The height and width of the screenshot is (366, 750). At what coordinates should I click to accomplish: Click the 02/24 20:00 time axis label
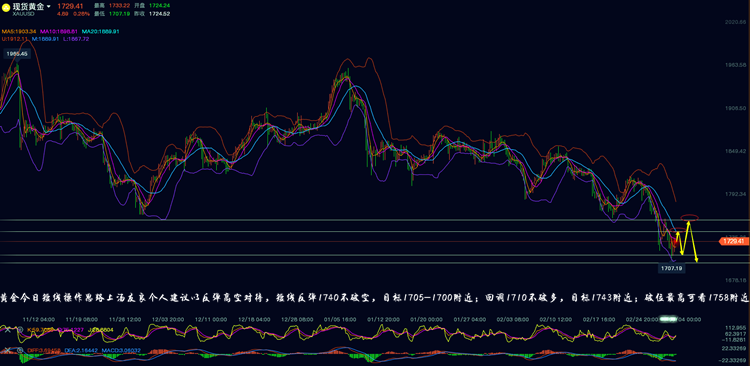coord(642,318)
